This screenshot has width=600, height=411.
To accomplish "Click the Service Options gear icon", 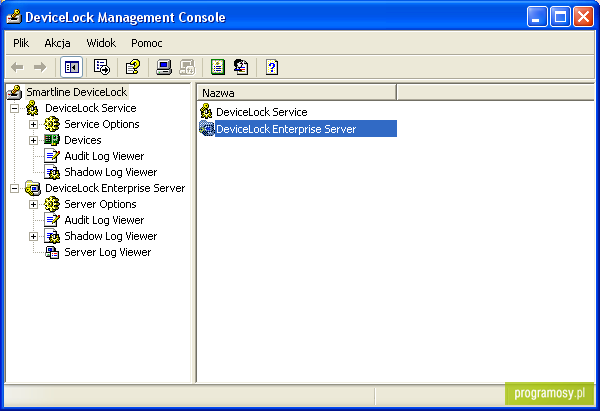I will coord(52,124).
